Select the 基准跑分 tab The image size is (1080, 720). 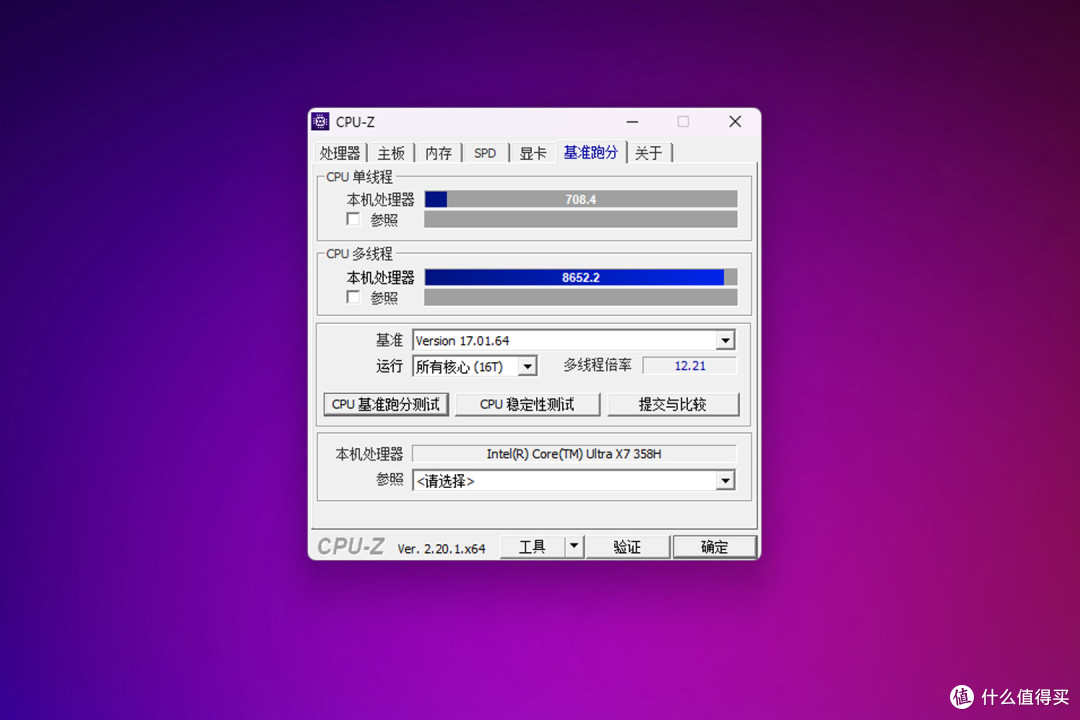(590, 152)
